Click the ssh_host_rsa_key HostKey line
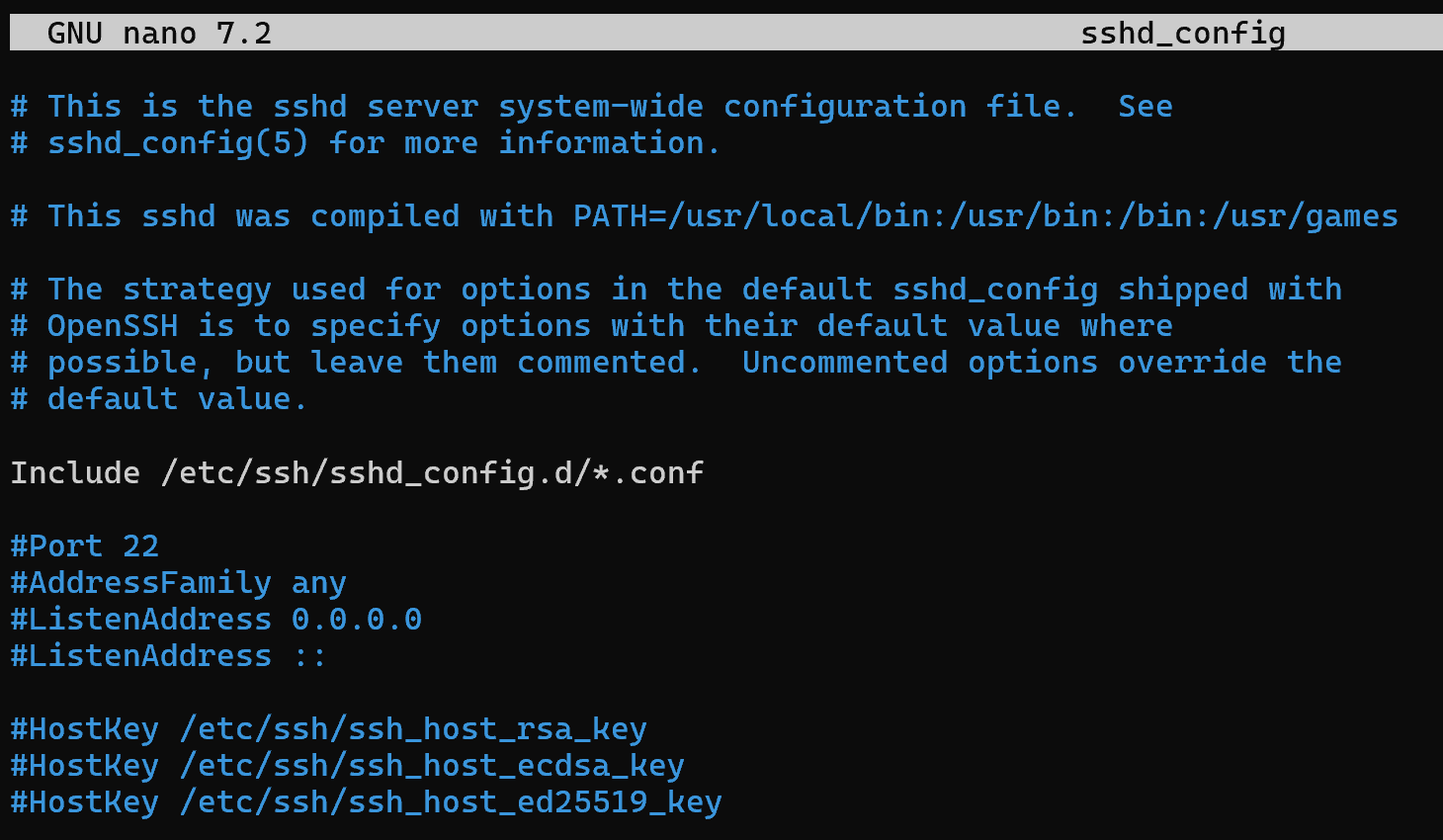The image size is (1443, 840). click(x=328, y=729)
